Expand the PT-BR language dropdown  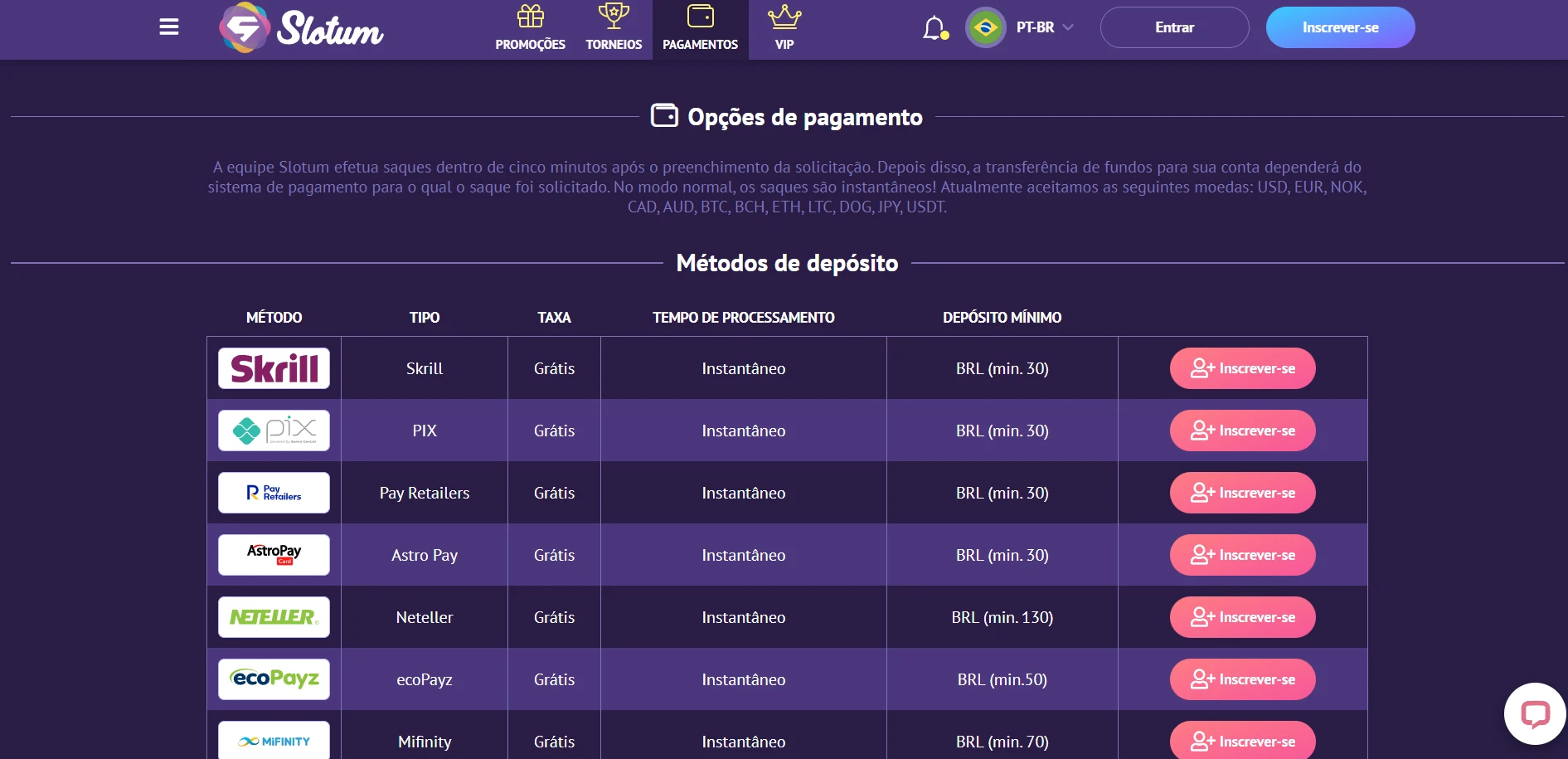point(1045,27)
